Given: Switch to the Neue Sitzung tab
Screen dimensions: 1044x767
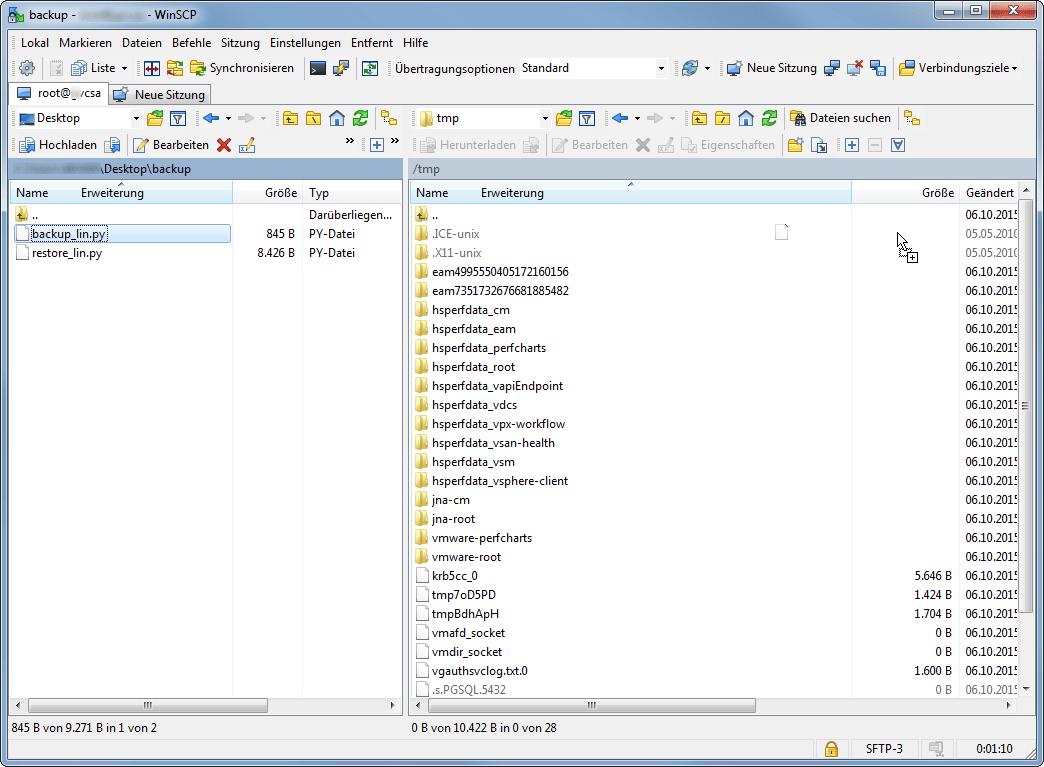Looking at the screenshot, I should [160, 94].
